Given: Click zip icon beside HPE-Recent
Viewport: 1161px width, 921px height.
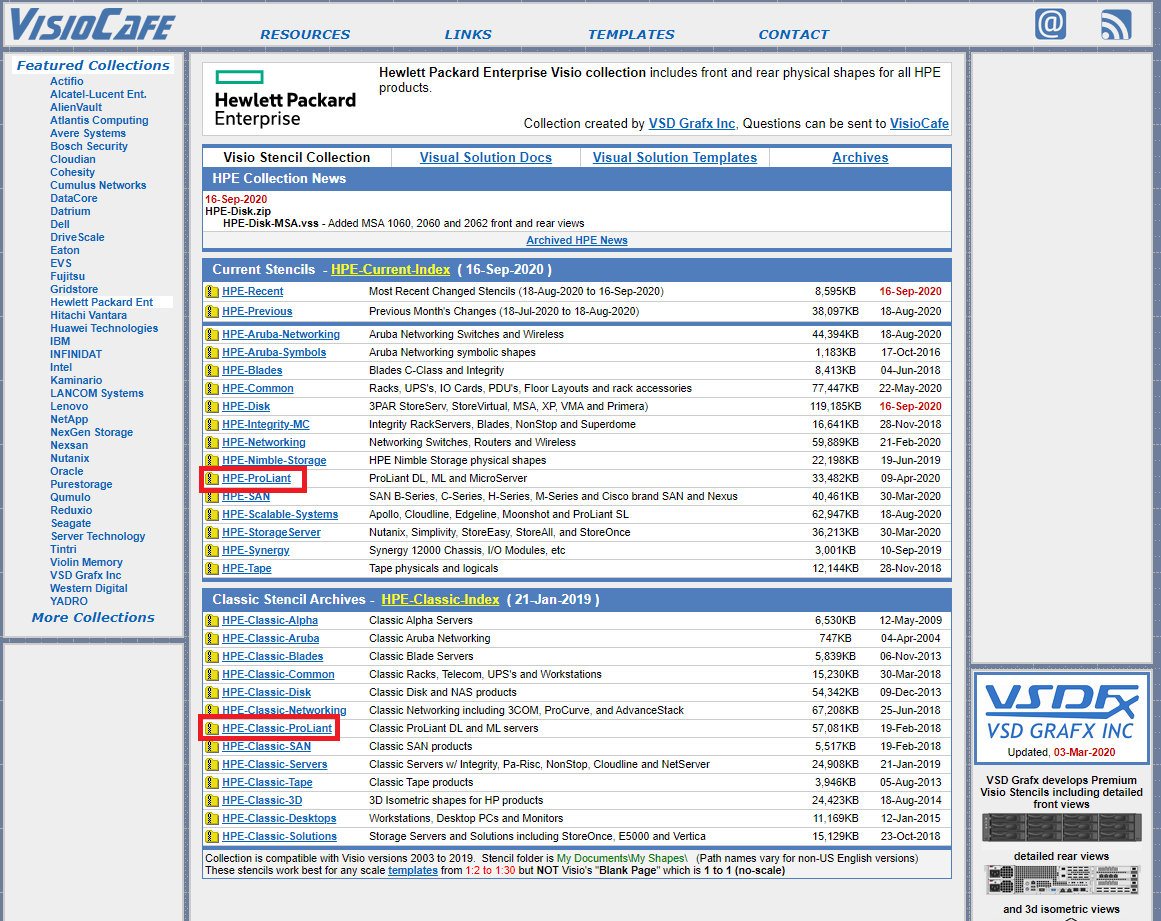Looking at the screenshot, I should point(212,292).
